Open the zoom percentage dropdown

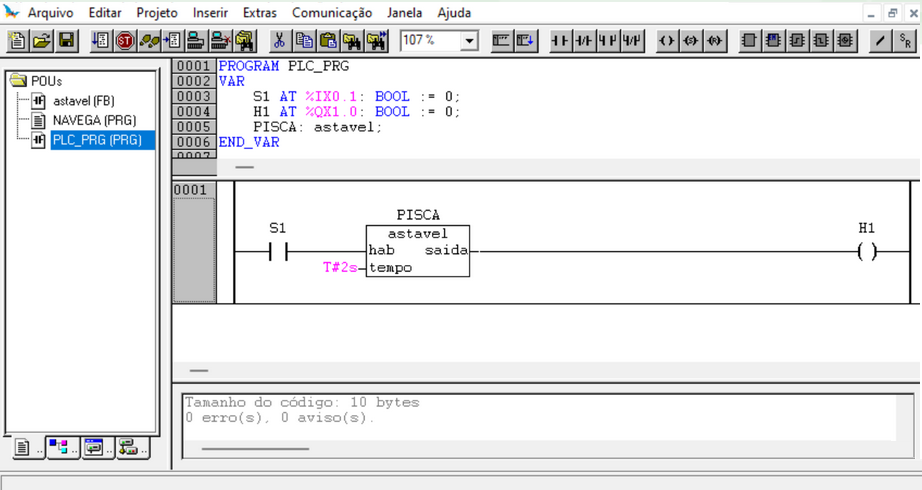469,41
